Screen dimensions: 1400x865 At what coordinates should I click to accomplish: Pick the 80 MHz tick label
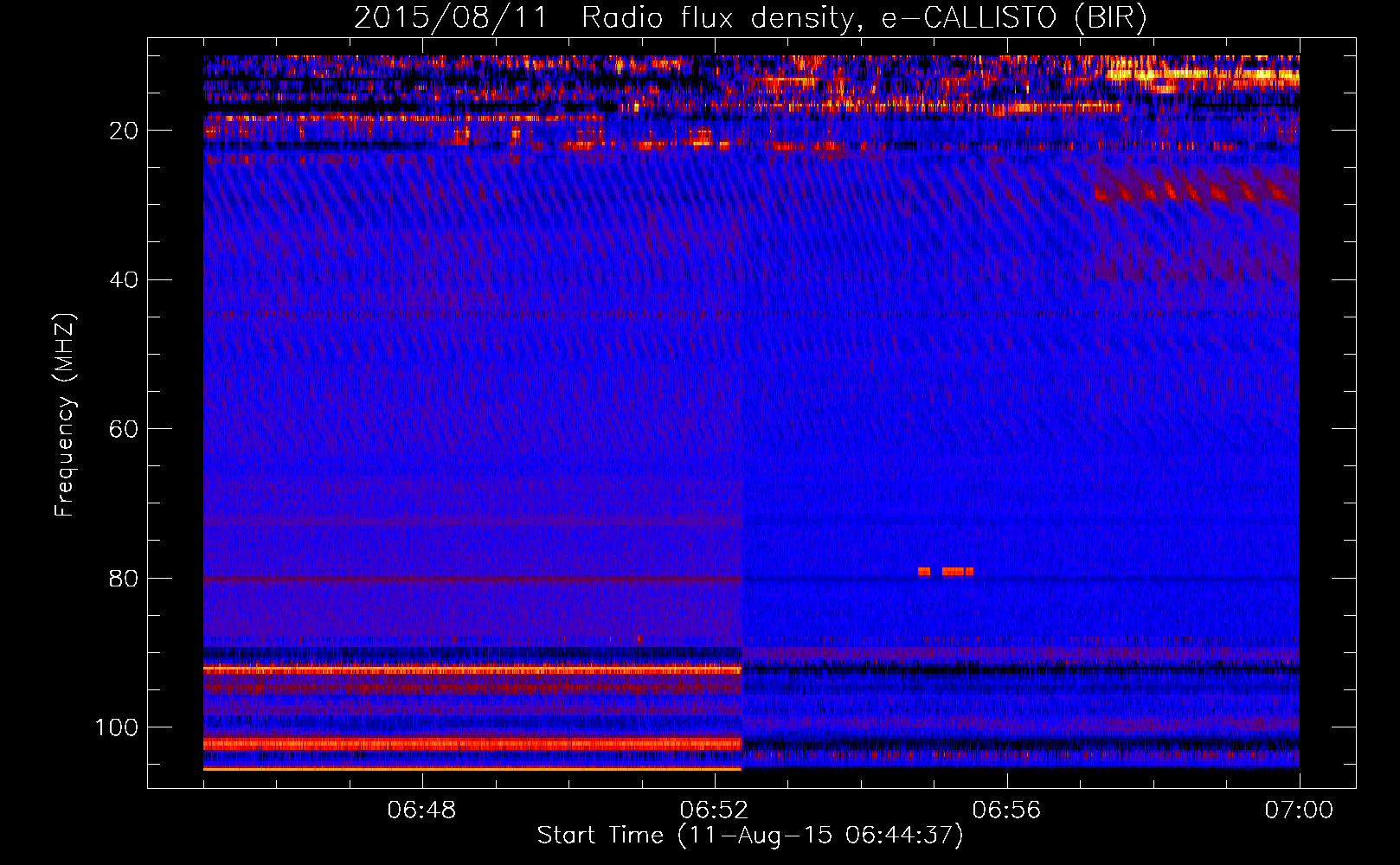click(124, 579)
